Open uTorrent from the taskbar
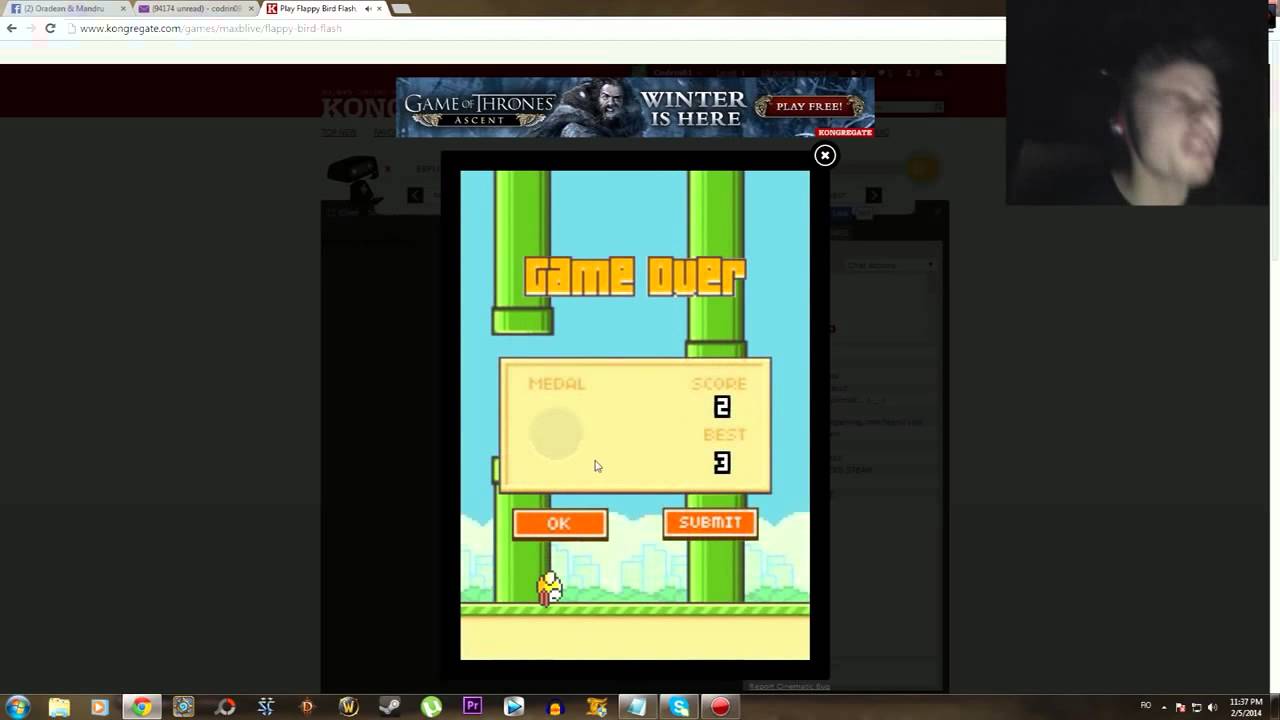 click(x=431, y=707)
